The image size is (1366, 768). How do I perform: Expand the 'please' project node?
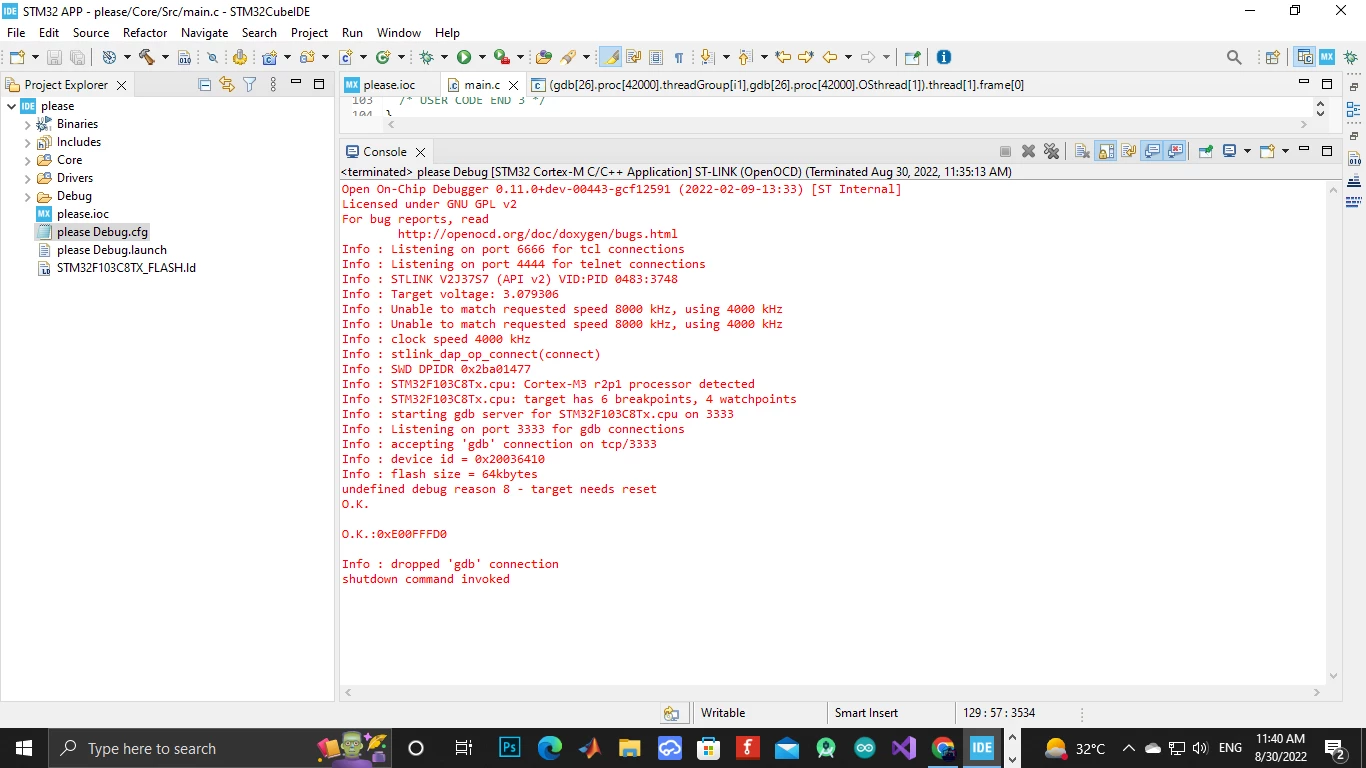tap(11, 106)
